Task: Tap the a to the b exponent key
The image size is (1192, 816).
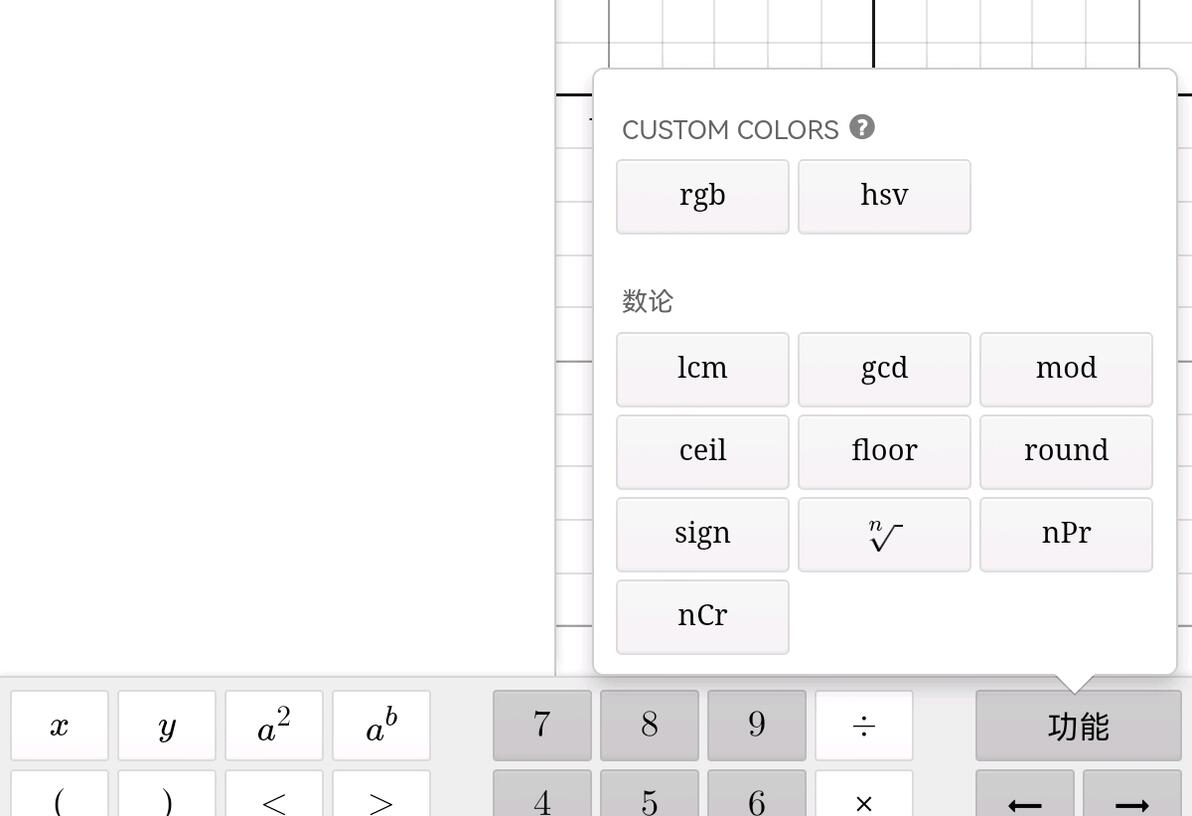Action: [x=381, y=726]
